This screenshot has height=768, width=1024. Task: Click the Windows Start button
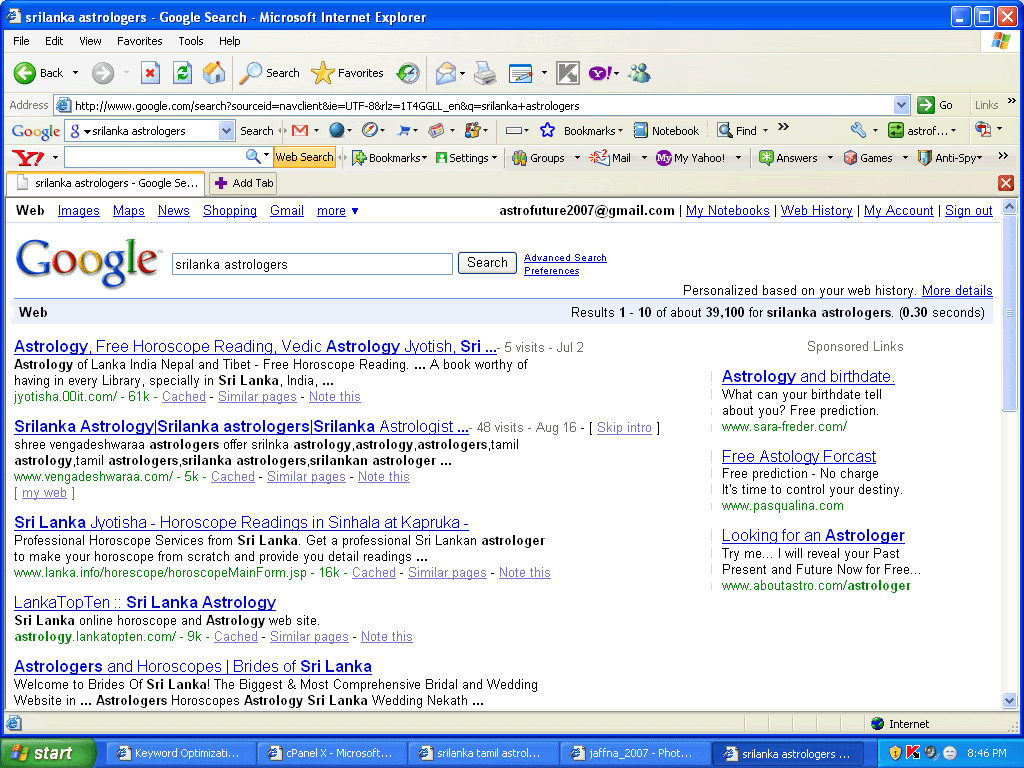click(x=48, y=753)
